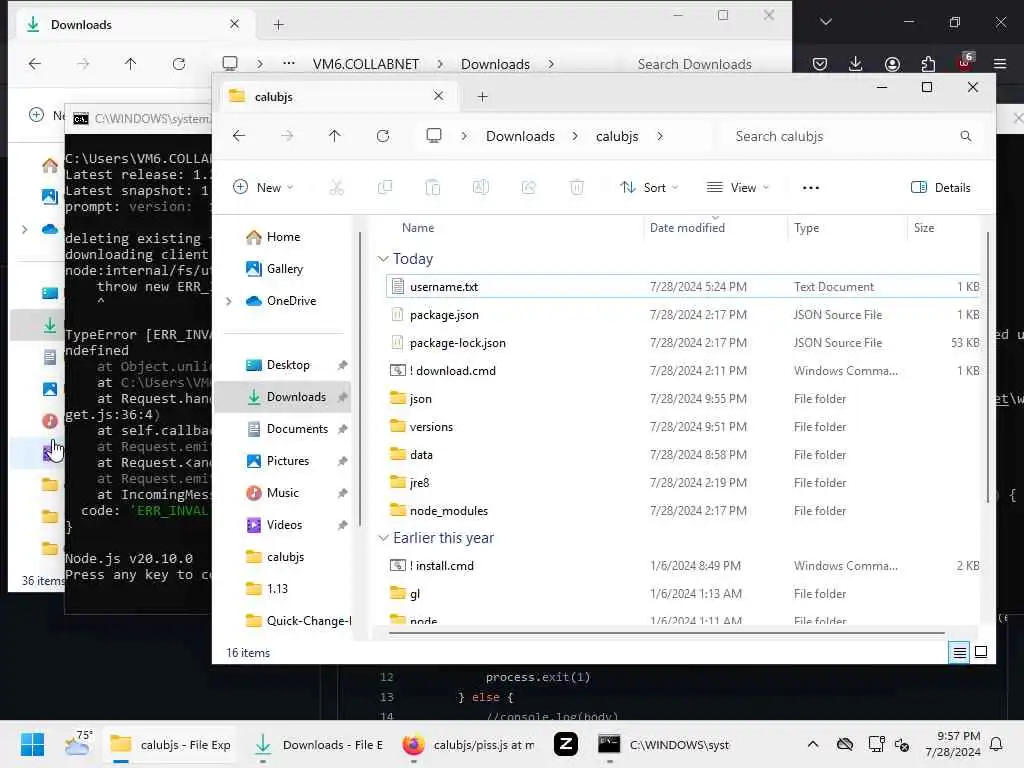This screenshot has height=768, width=1024.
Task: Open Quick-Change folder in navigation pane
Action: tap(298, 620)
